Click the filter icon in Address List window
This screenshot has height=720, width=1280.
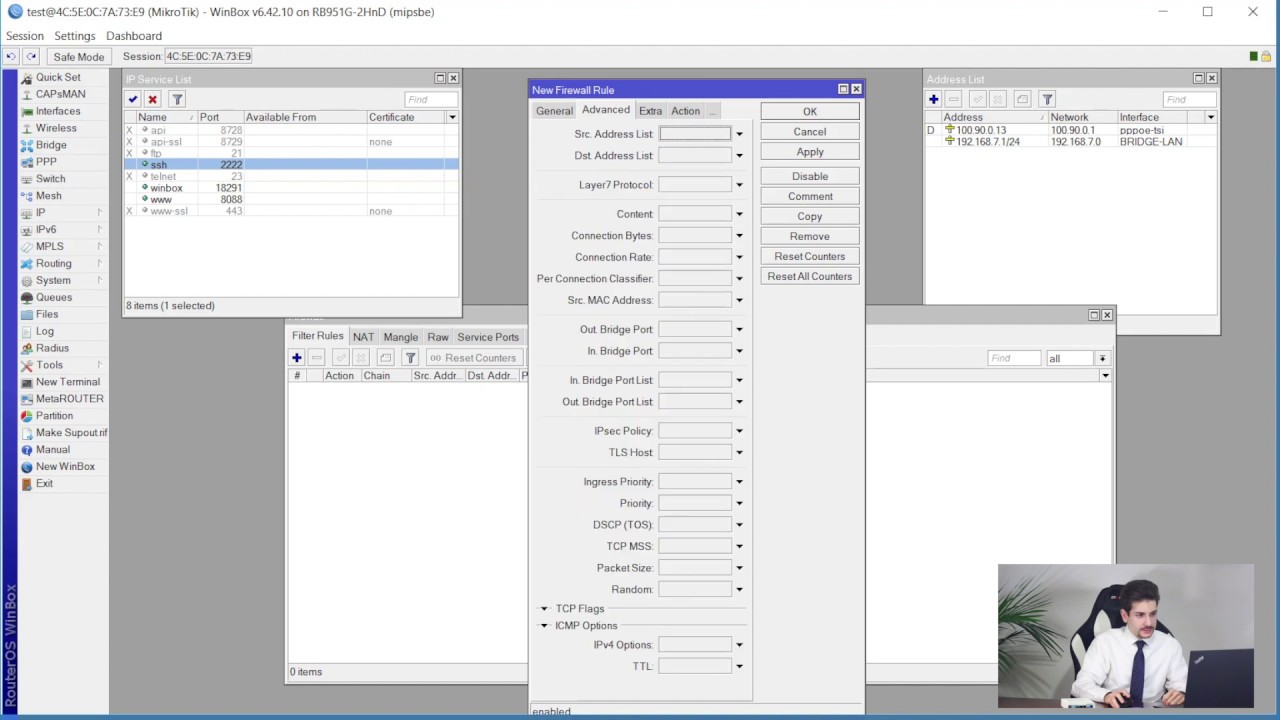coord(1047,99)
